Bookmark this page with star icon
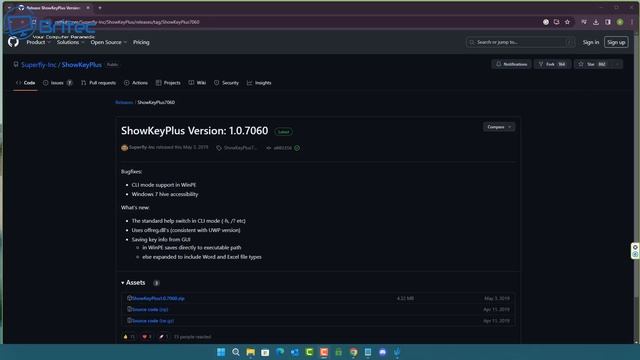640x360 pixels. (x=567, y=22)
